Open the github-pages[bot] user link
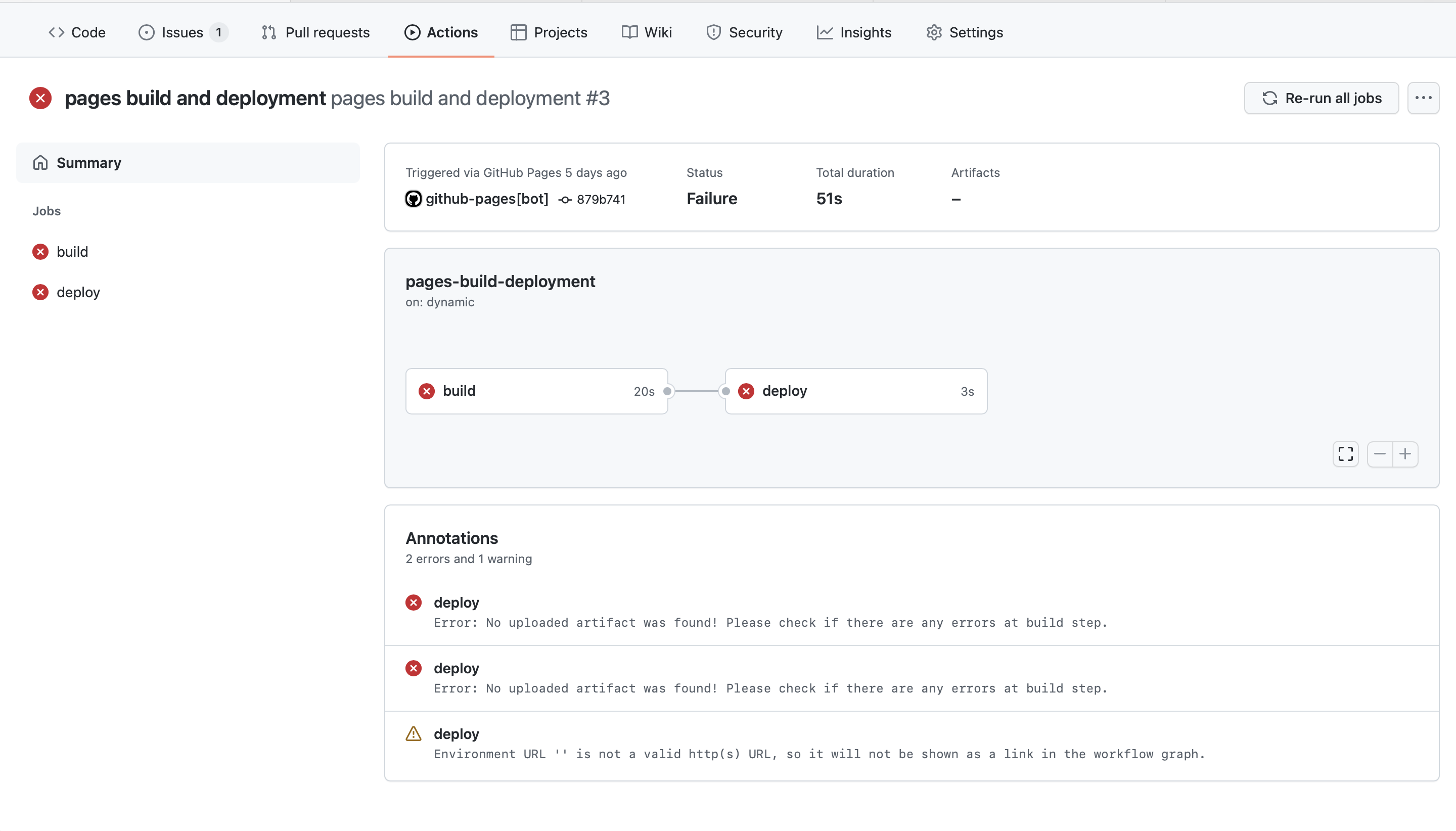Screen dimensions: 1456x831 point(486,199)
